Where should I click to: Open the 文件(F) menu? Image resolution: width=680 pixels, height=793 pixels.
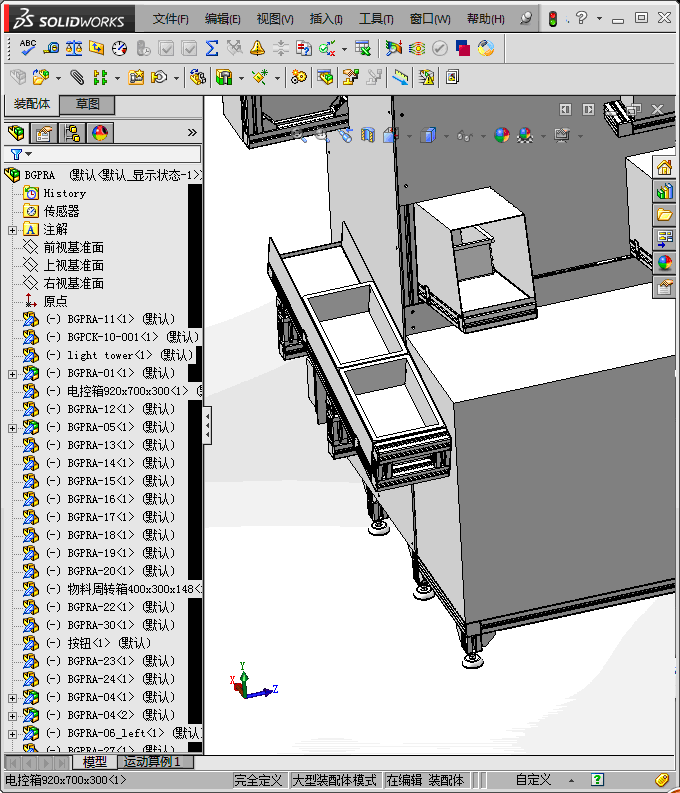coord(170,19)
